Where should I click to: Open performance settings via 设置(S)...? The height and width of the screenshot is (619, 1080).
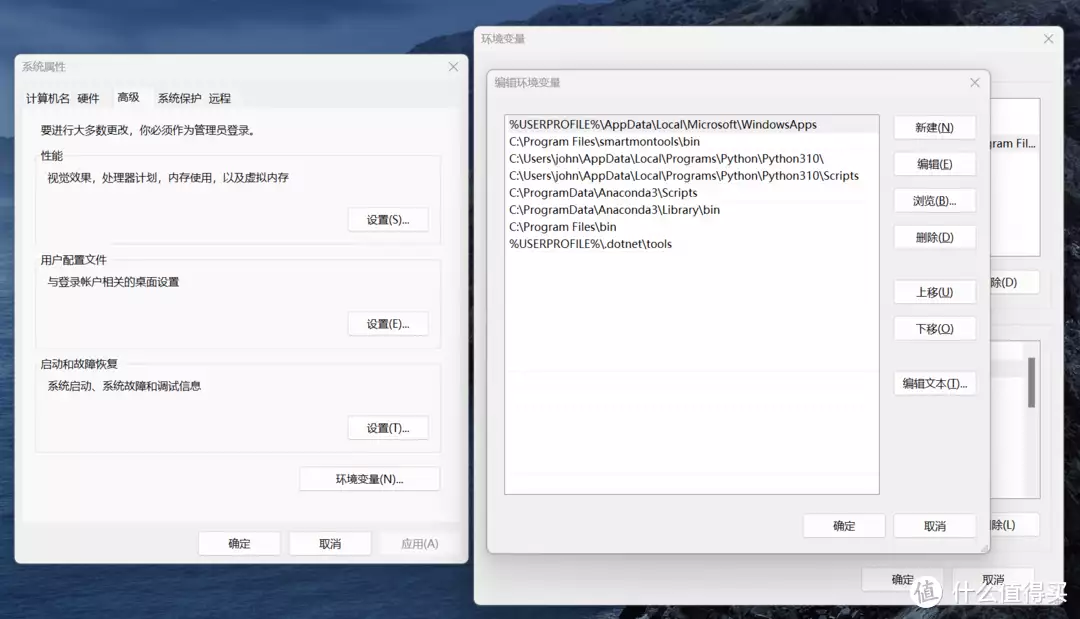click(388, 220)
